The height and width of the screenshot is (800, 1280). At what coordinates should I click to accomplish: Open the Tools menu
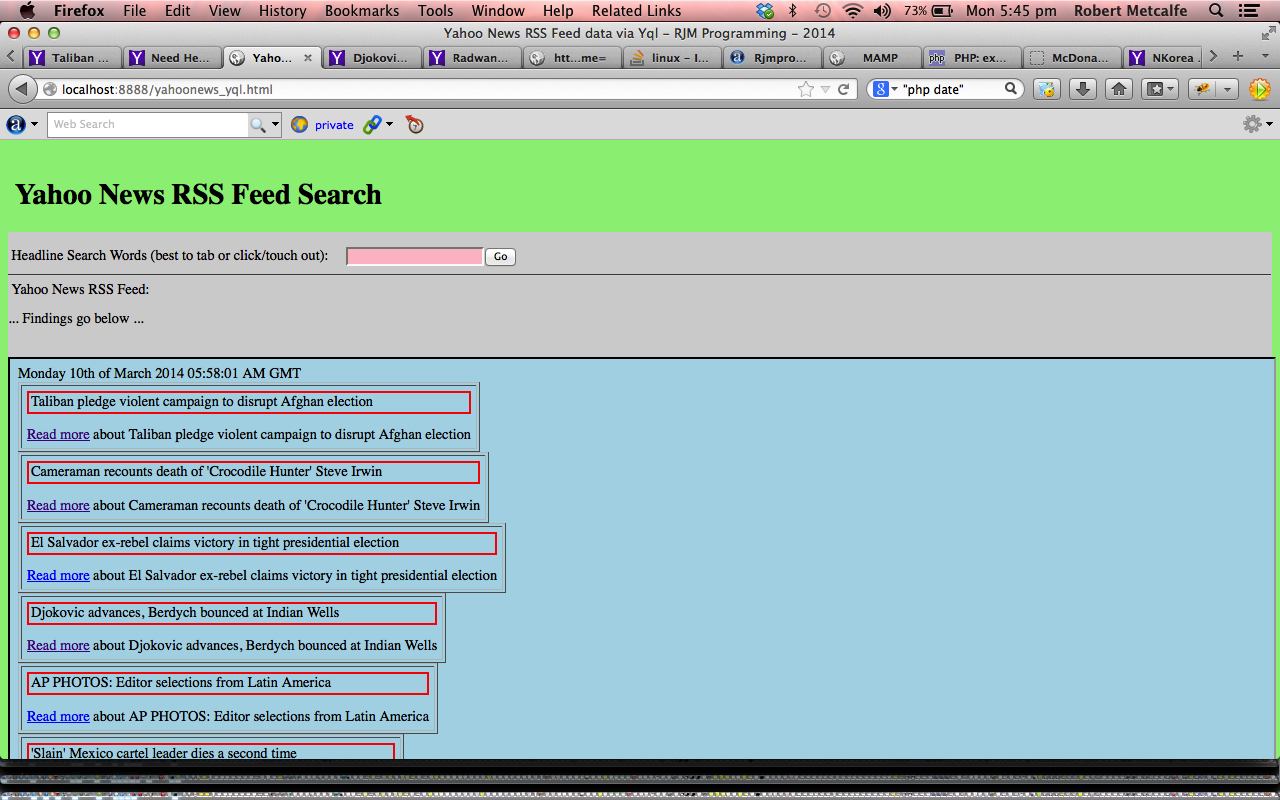435,11
